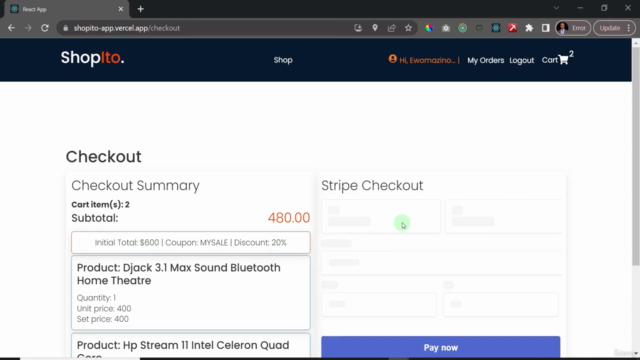Click the Set price: 400 line
The width and height of the screenshot is (640, 360).
pyautogui.click(x=102, y=319)
